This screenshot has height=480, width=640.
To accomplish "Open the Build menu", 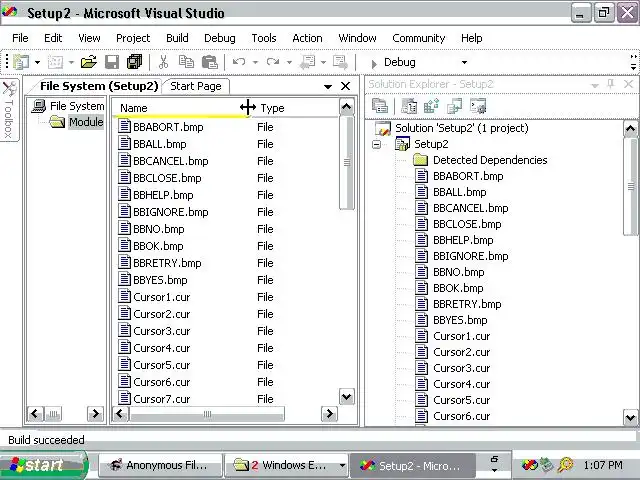I will click(x=177, y=38).
